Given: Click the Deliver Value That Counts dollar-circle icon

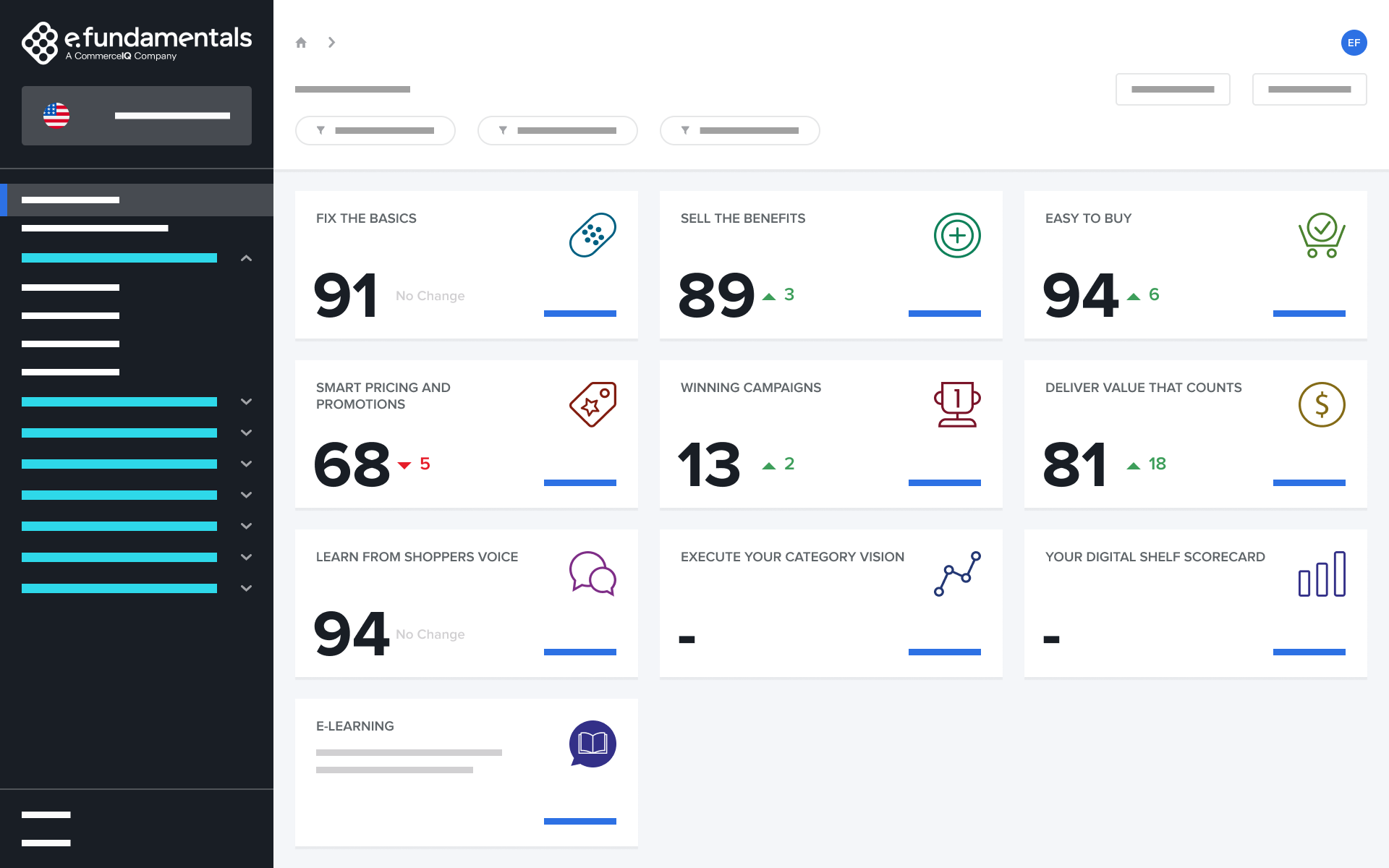Looking at the screenshot, I should click(x=1321, y=404).
